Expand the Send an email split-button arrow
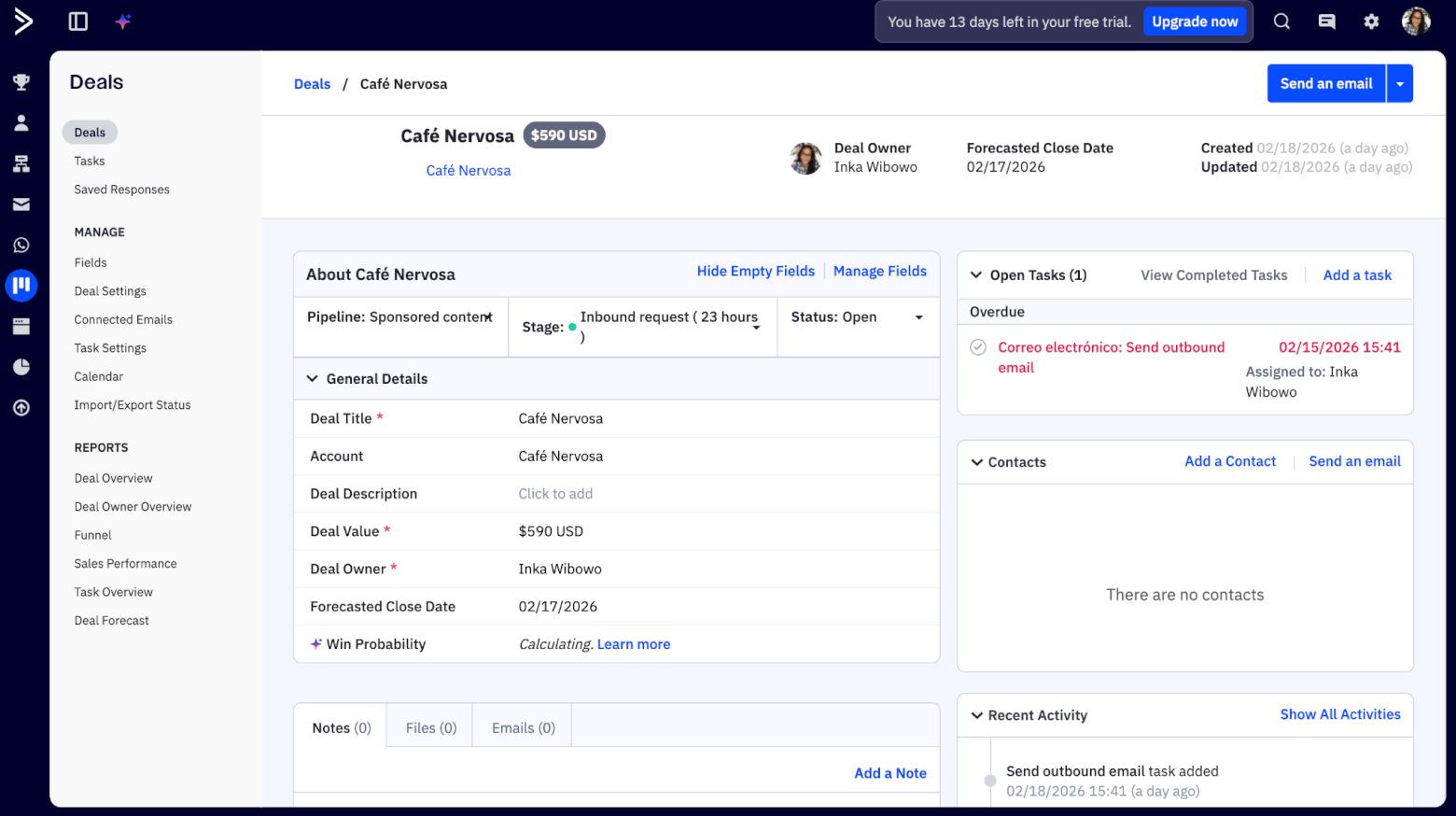This screenshot has width=1456, height=816. point(1399,83)
